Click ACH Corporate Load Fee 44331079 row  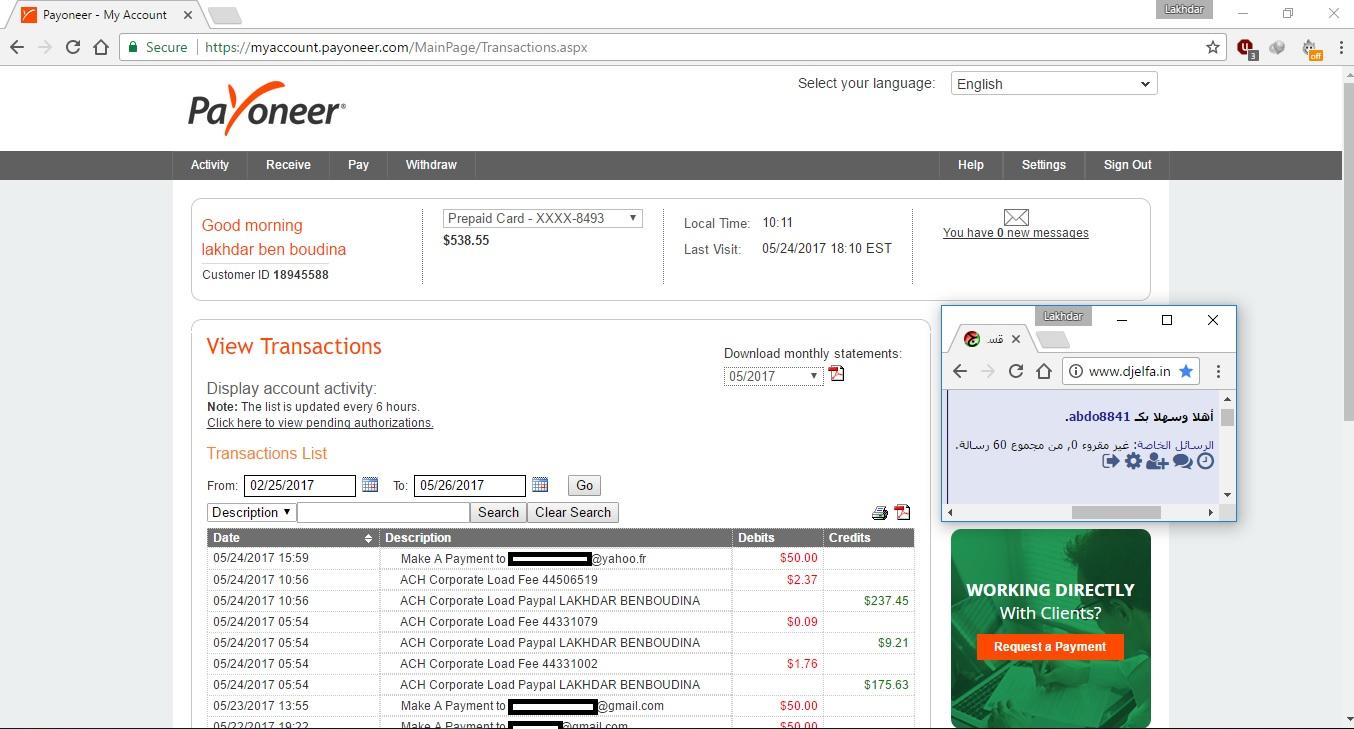561,622
